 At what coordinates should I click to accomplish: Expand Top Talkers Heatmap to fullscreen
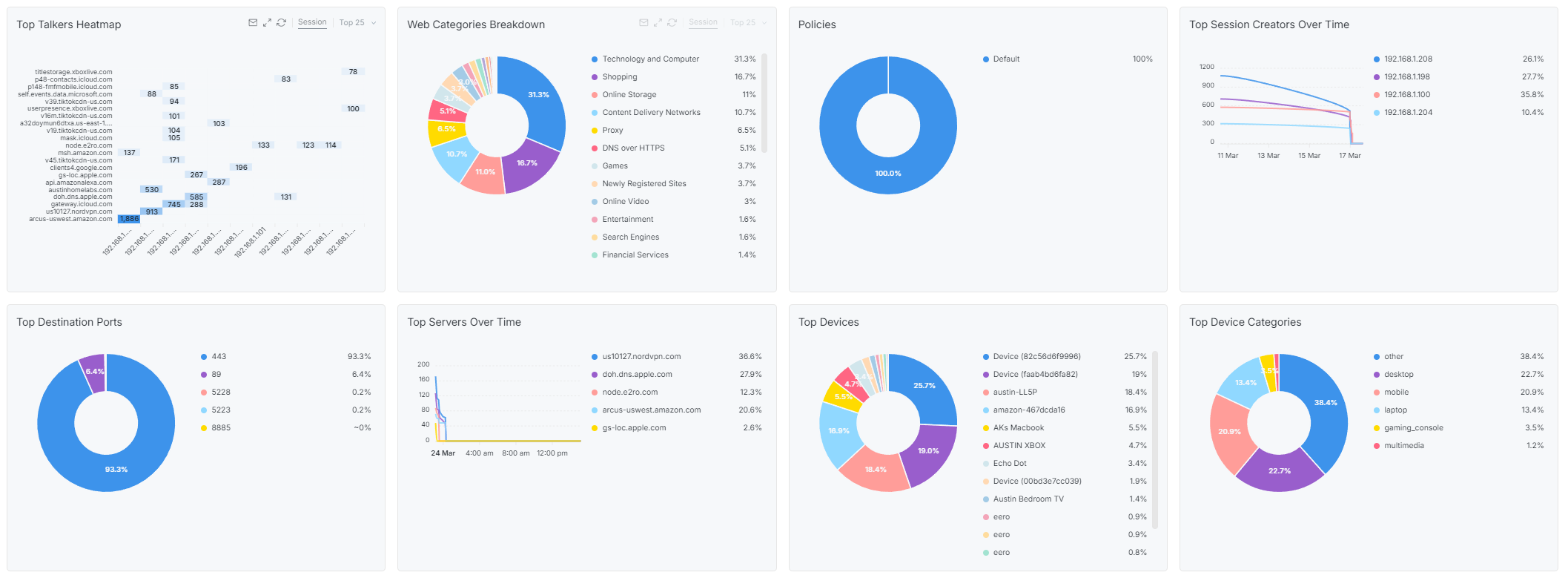point(267,23)
